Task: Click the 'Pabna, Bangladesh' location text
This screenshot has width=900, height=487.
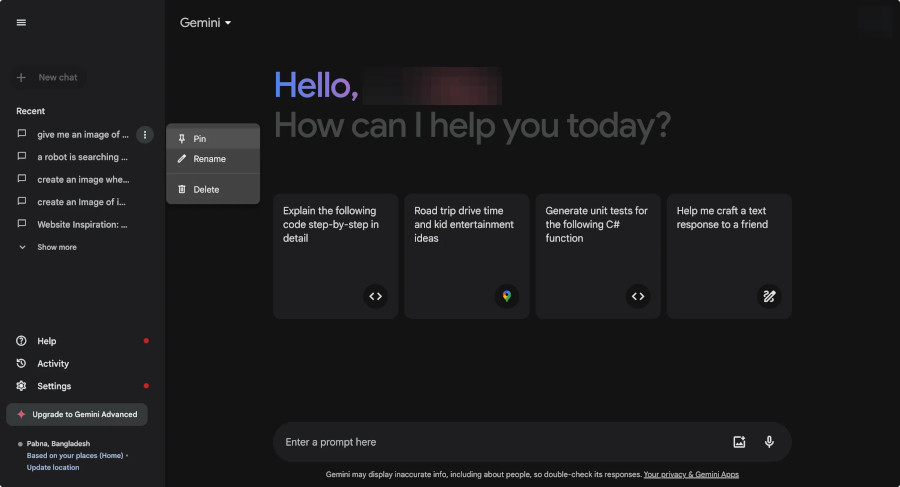Action: click(58, 443)
